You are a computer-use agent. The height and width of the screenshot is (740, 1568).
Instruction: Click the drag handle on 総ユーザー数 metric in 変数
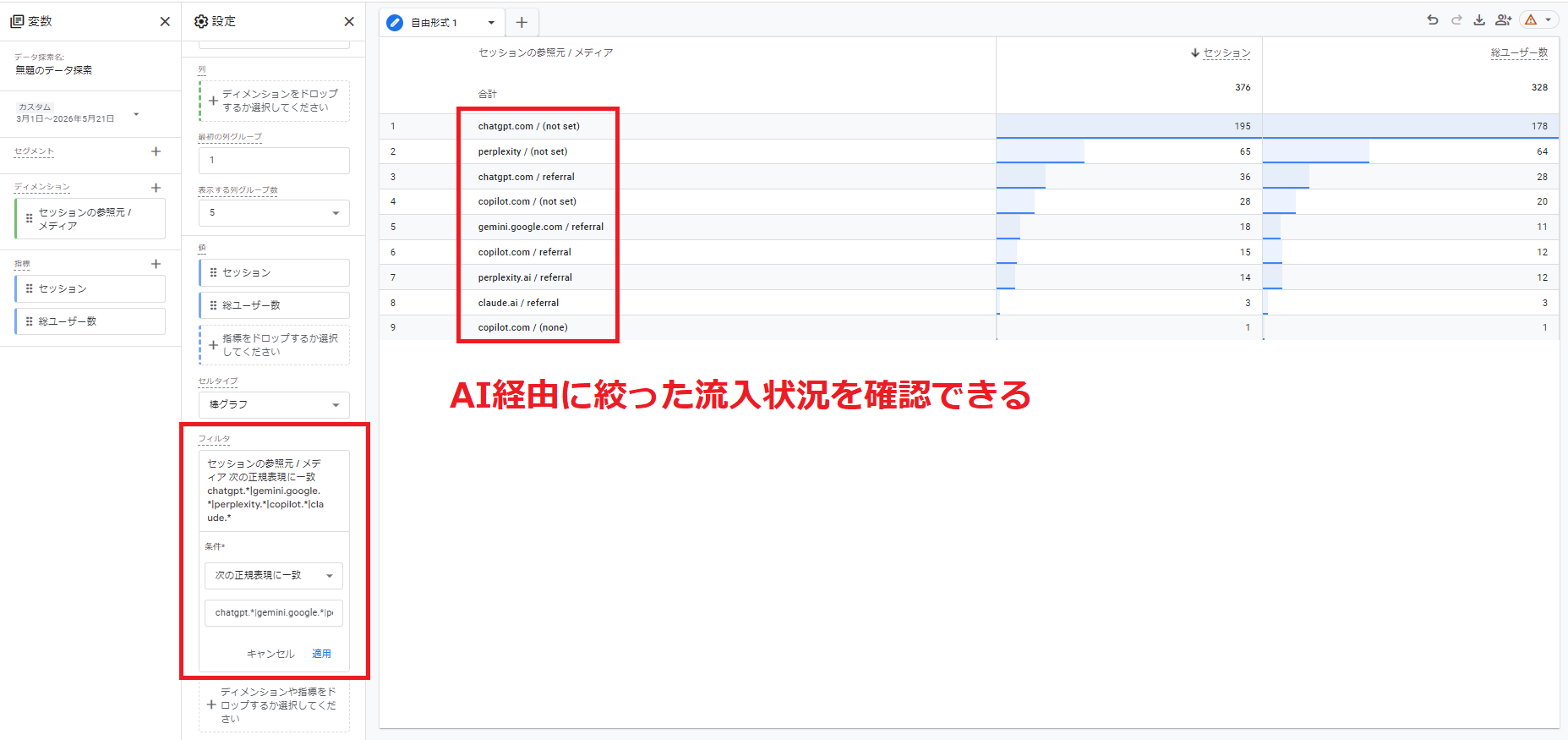[29, 321]
